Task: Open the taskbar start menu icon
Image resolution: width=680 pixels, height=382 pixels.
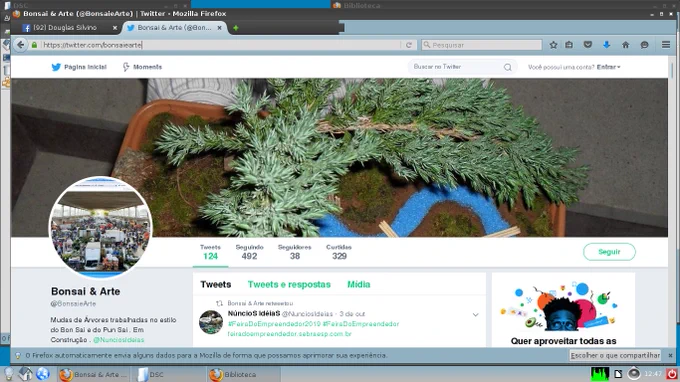Action: pyautogui.click(x=9, y=374)
